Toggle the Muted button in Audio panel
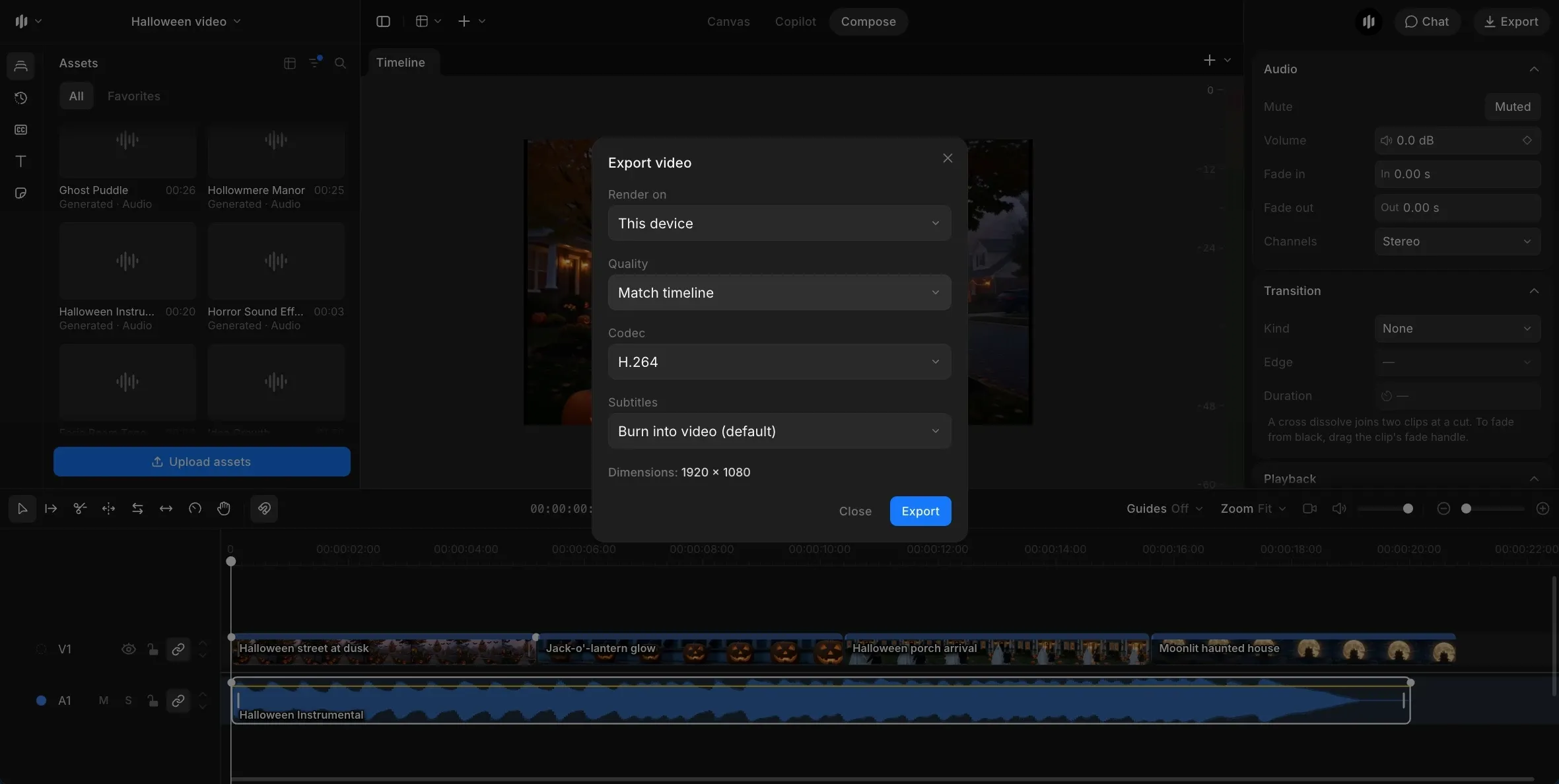The height and width of the screenshot is (784, 1559). pos(1512,107)
